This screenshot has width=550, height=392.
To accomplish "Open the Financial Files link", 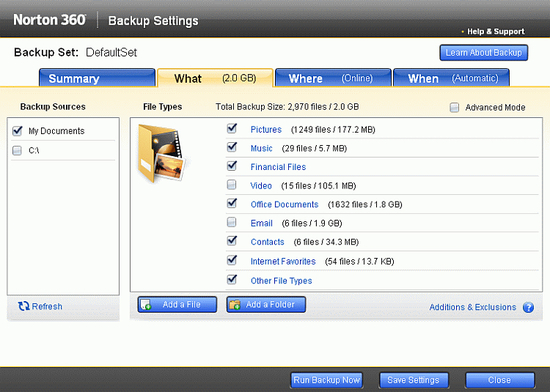I will tap(278, 167).
